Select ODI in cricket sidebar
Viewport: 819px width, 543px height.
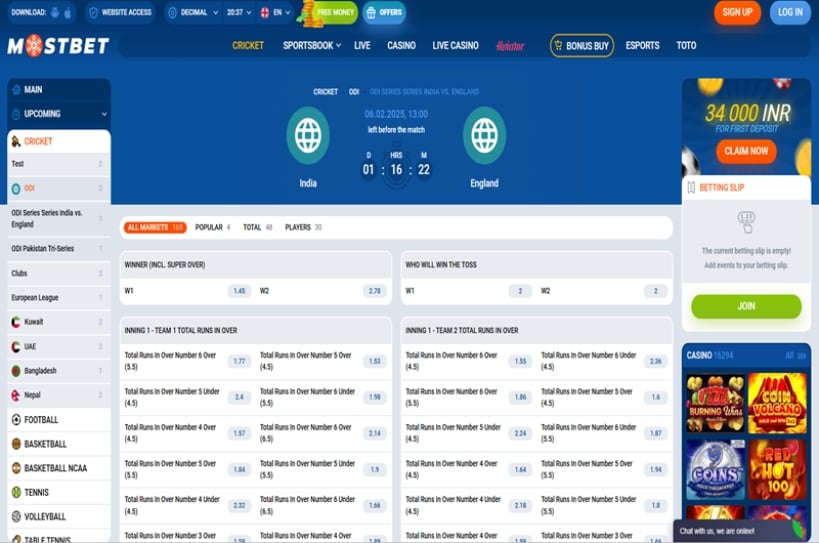(59, 188)
